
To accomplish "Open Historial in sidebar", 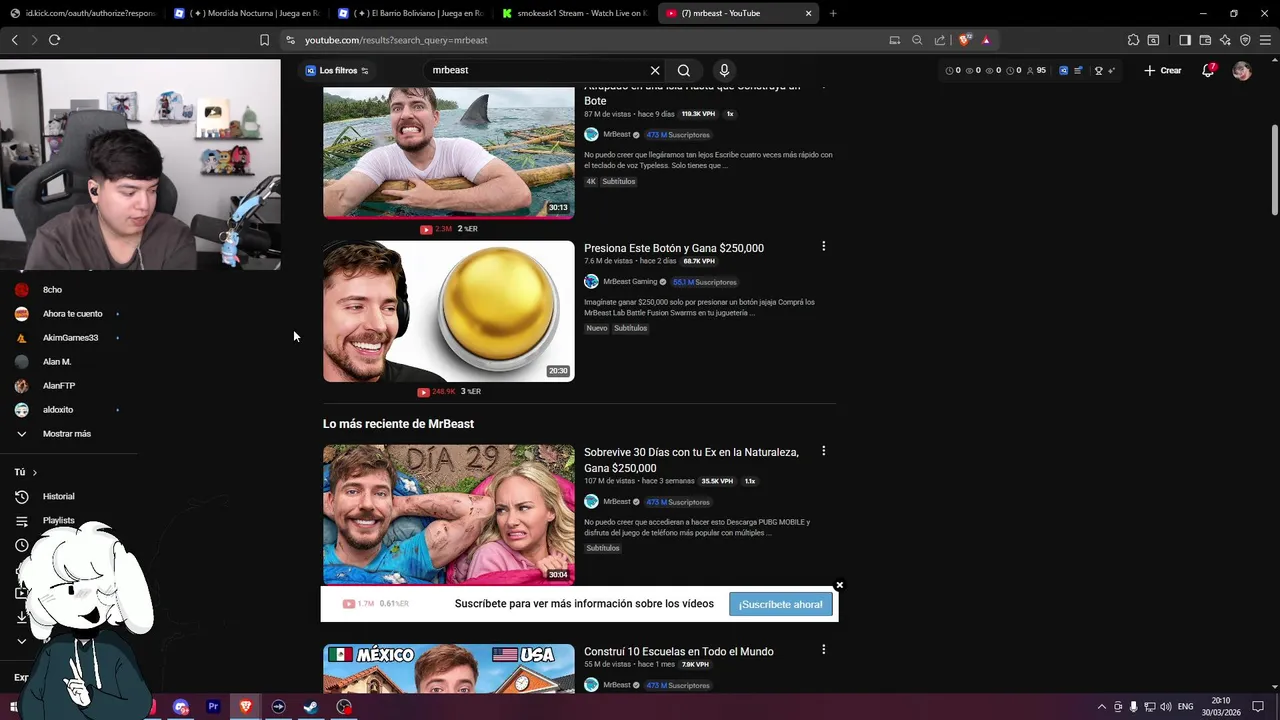I will 58,497.
